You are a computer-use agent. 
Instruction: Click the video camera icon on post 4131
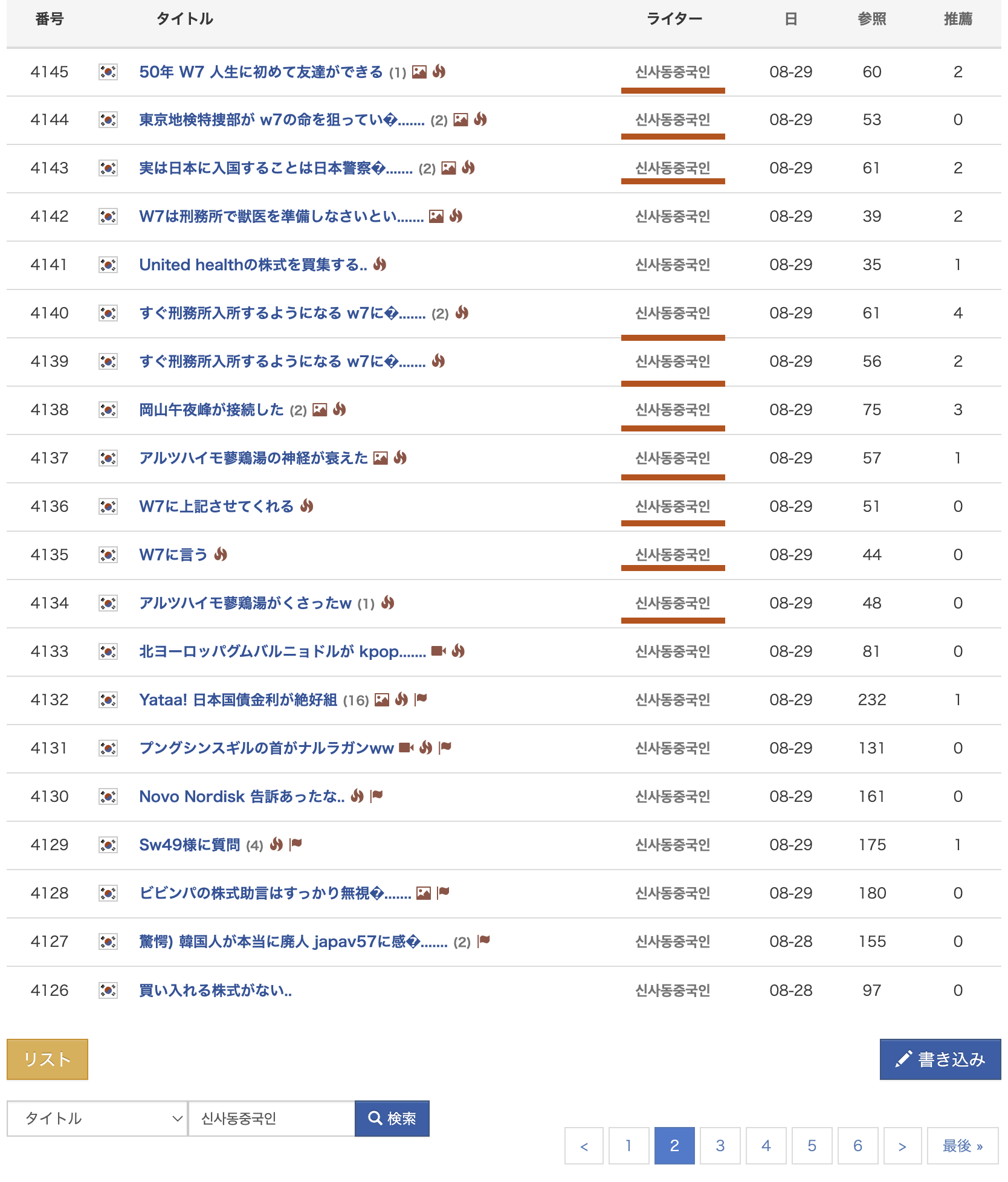click(406, 748)
